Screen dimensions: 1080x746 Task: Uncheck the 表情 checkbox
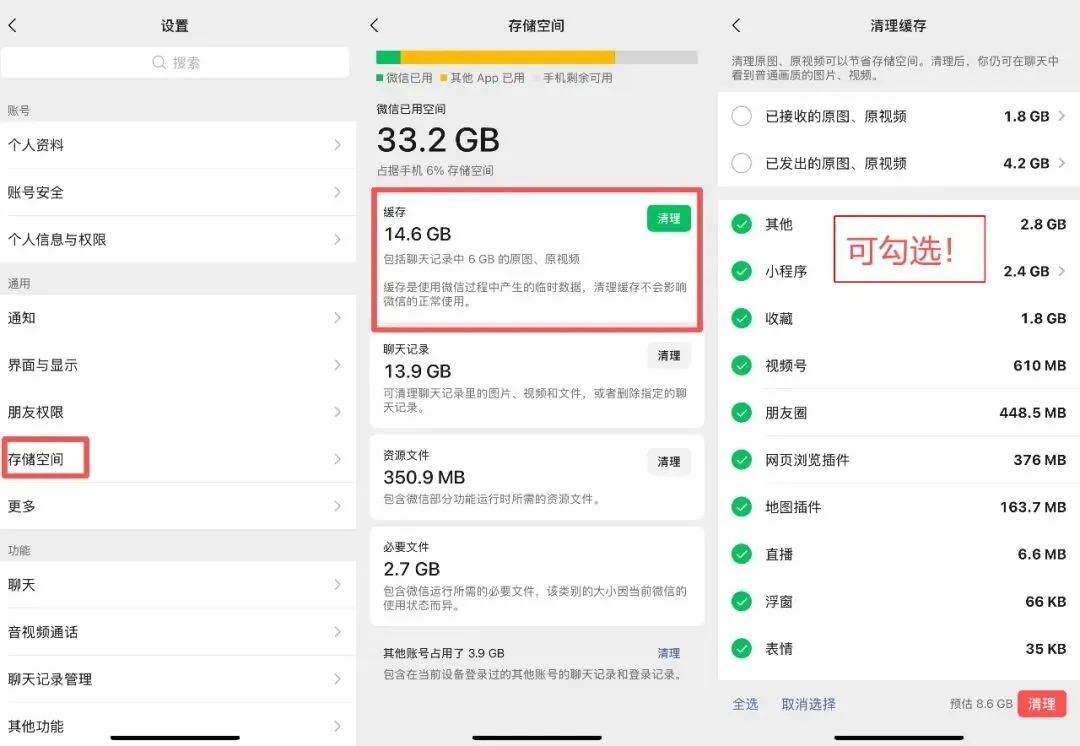[741, 648]
